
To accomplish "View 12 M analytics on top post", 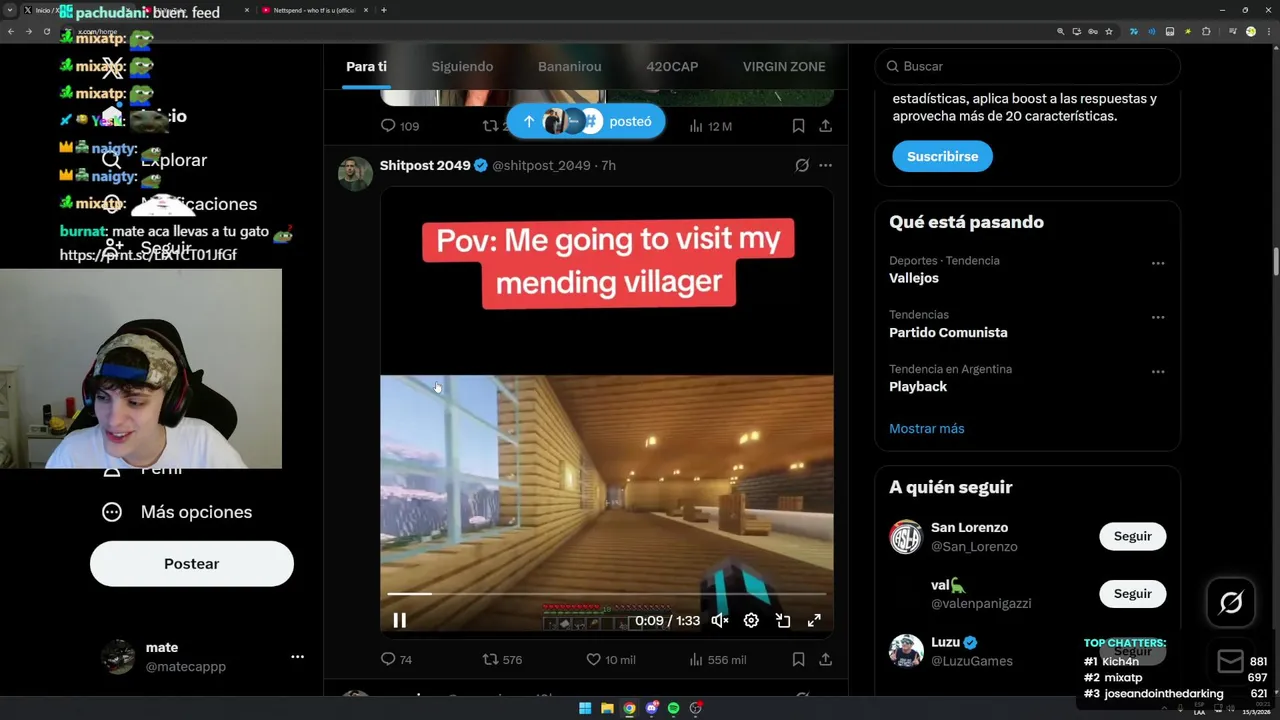I will pos(710,126).
